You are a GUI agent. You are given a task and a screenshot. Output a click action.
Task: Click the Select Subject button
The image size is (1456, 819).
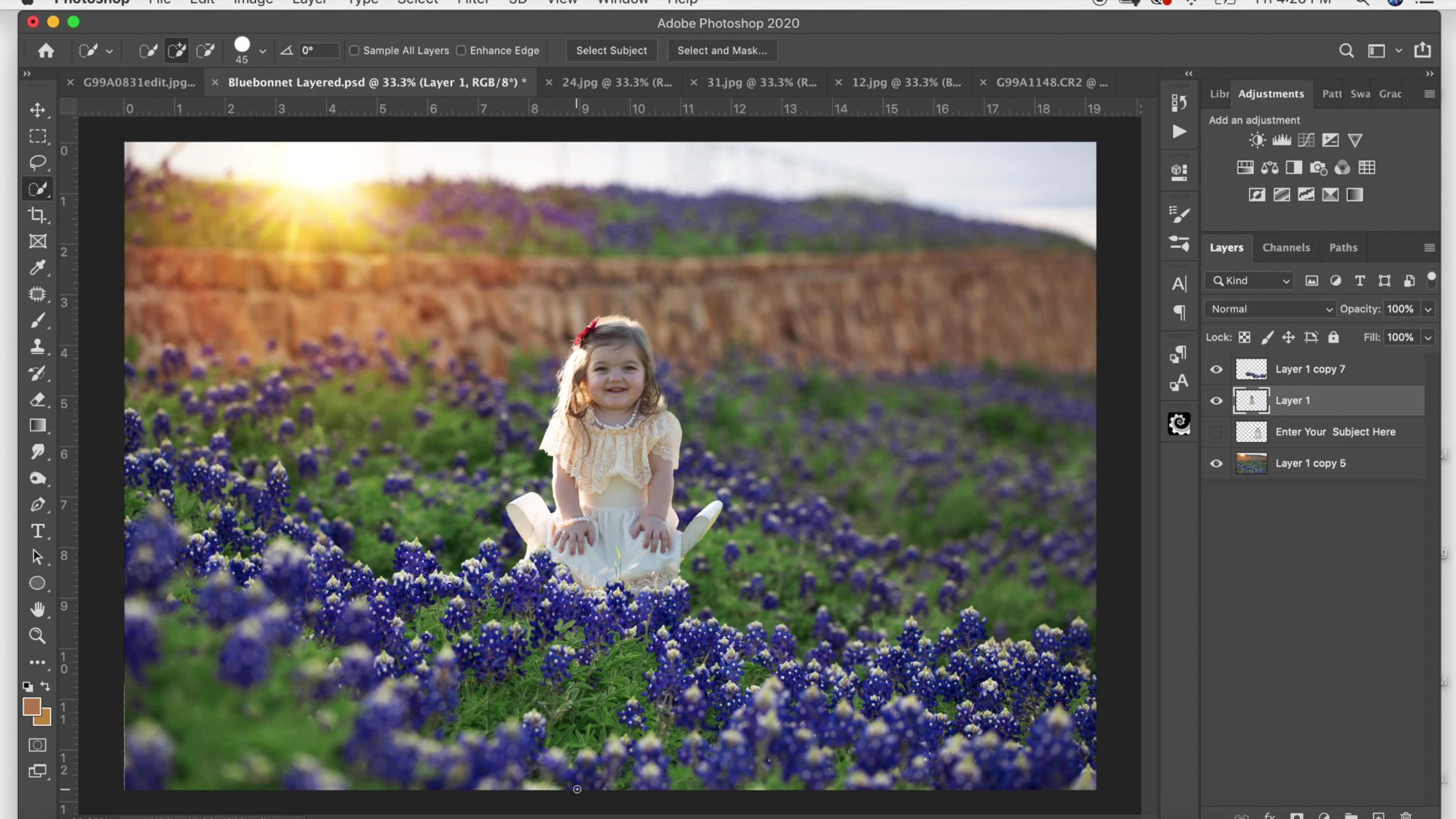click(611, 50)
